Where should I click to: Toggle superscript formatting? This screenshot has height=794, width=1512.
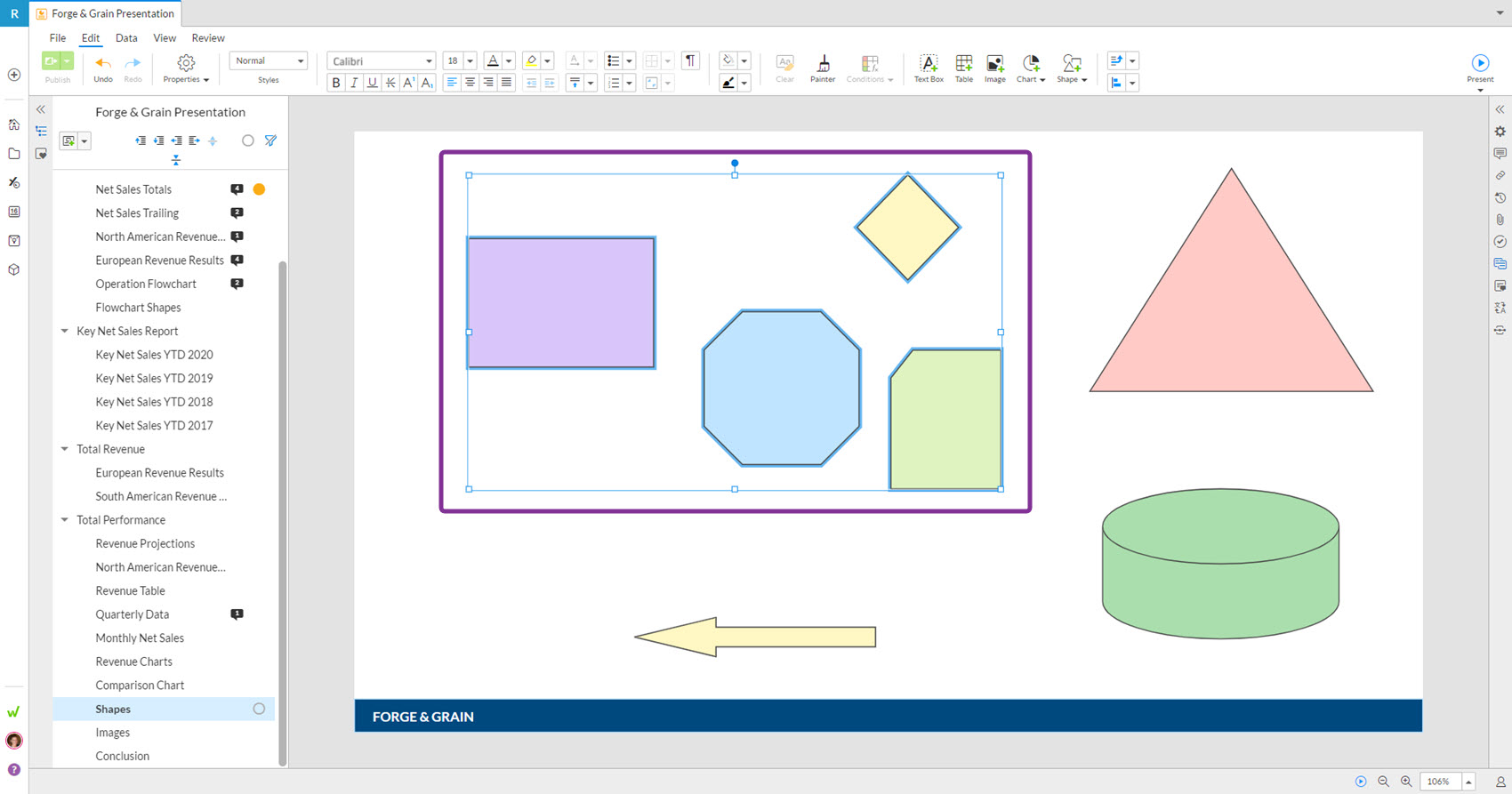click(x=409, y=83)
